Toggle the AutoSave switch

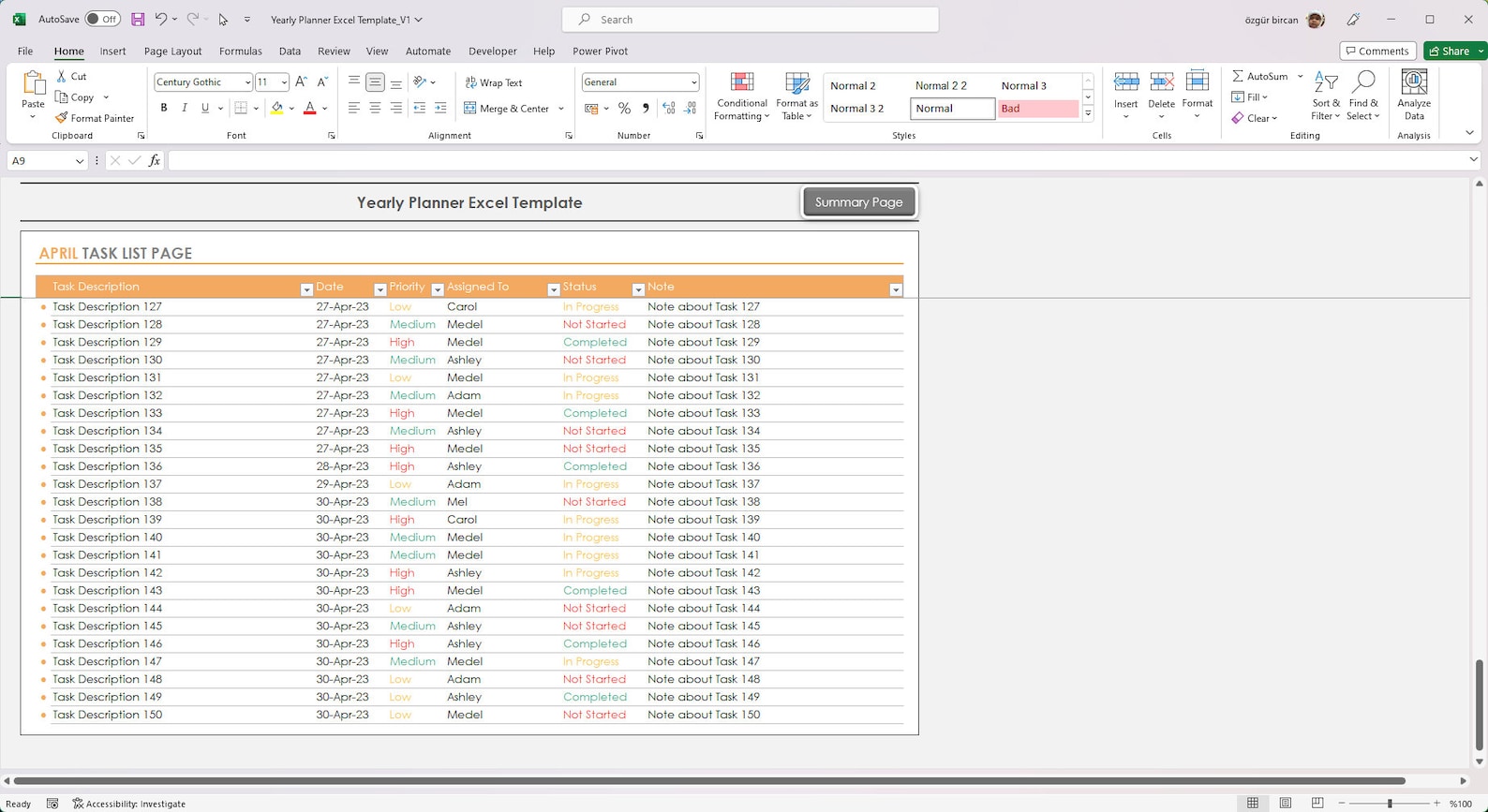tap(102, 19)
